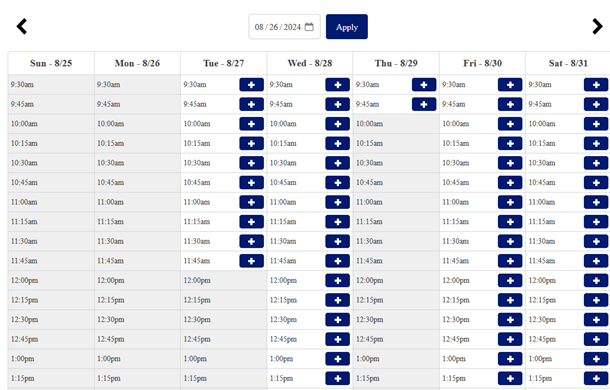
Task: Click the Fri - 8/30 column header
Action: pos(482,63)
